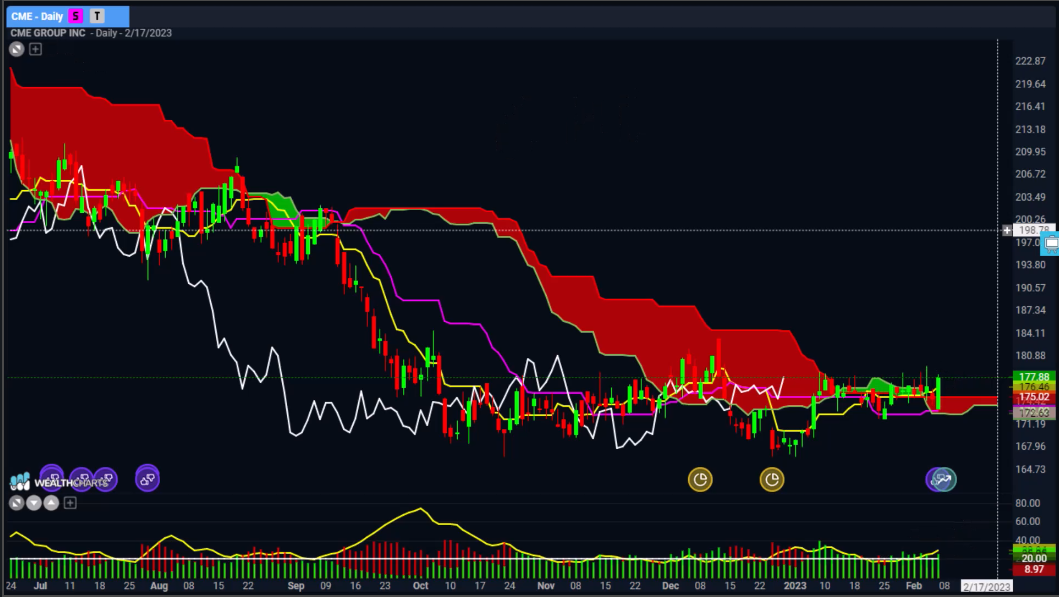Click the 222.87 price axis label

(x=1030, y=61)
